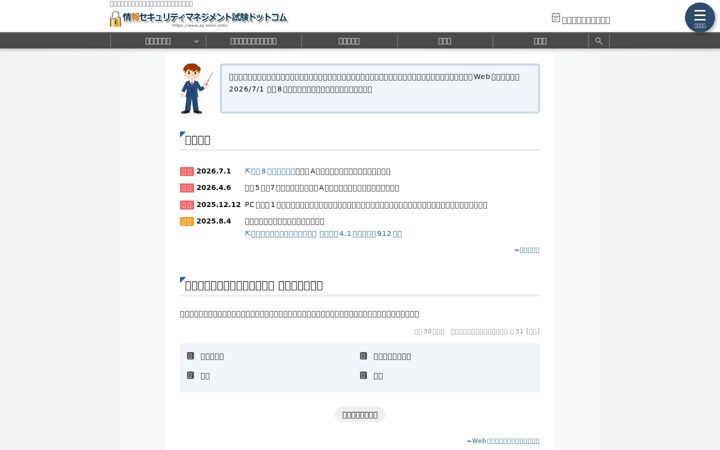The width and height of the screenshot is (720, 450).
Task: Click the pill-shaped button below the options panel
Action: (x=360, y=415)
